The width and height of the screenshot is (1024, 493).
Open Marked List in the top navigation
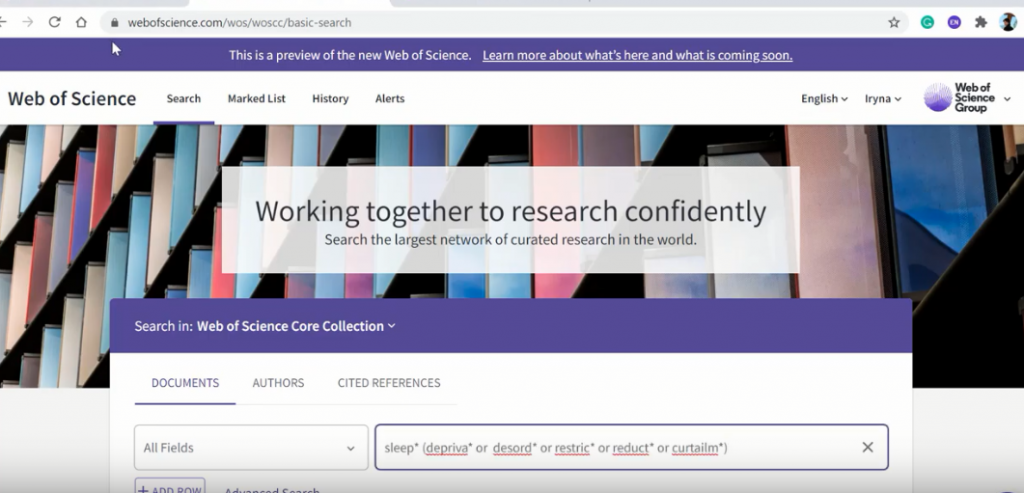[256, 99]
